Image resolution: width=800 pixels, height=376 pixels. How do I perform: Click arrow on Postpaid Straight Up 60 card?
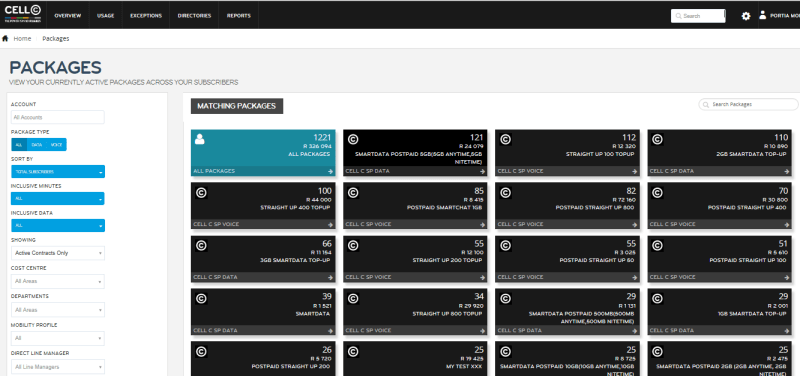[x=635, y=278]
